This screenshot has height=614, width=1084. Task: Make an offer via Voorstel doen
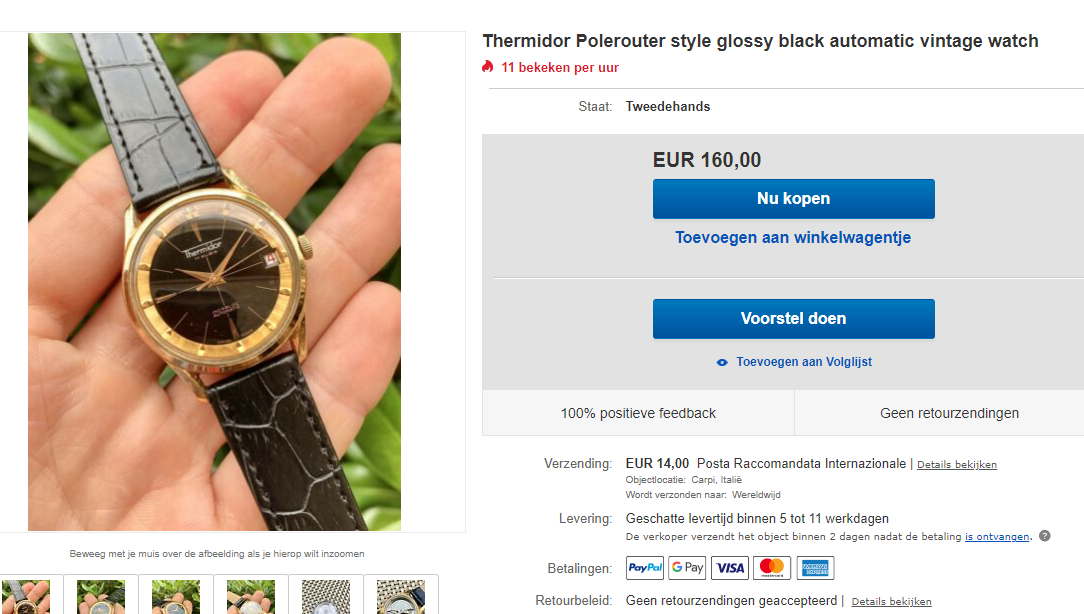coord(794,319)
